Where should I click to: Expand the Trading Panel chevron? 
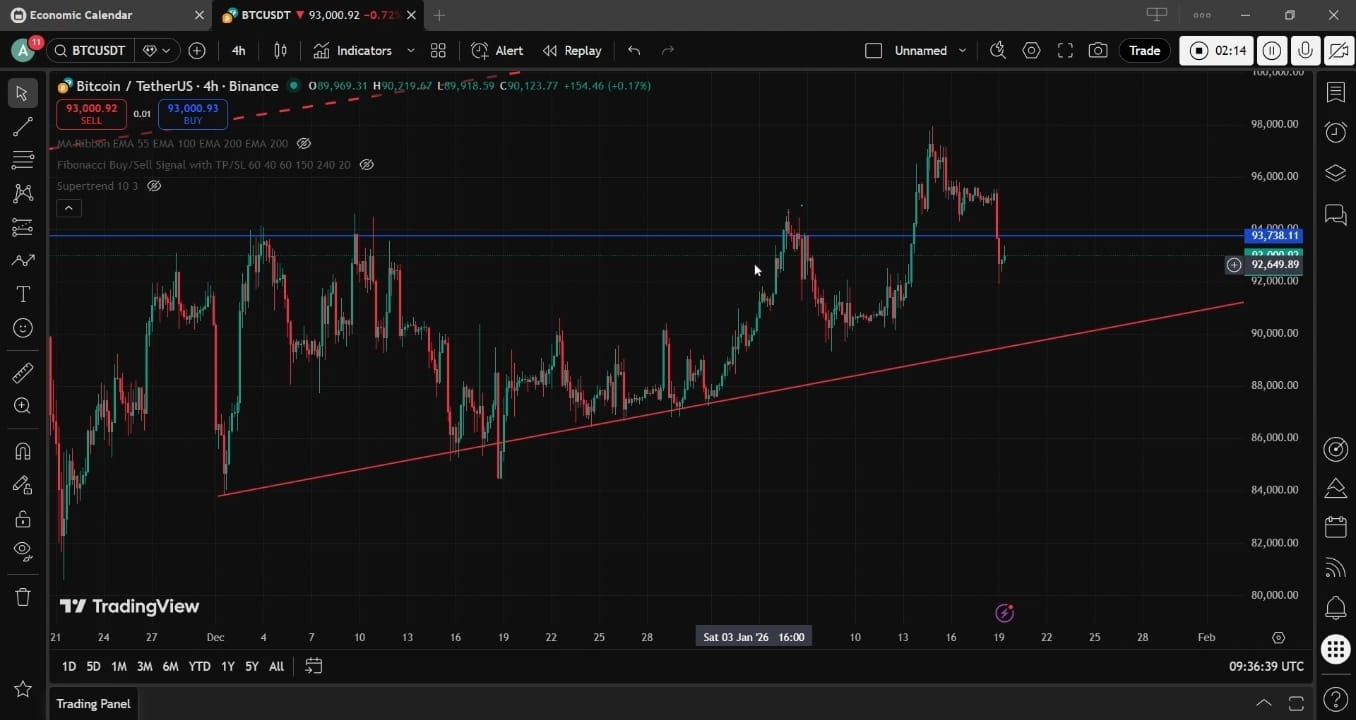pyautogui.click(x=1264, y=703)
